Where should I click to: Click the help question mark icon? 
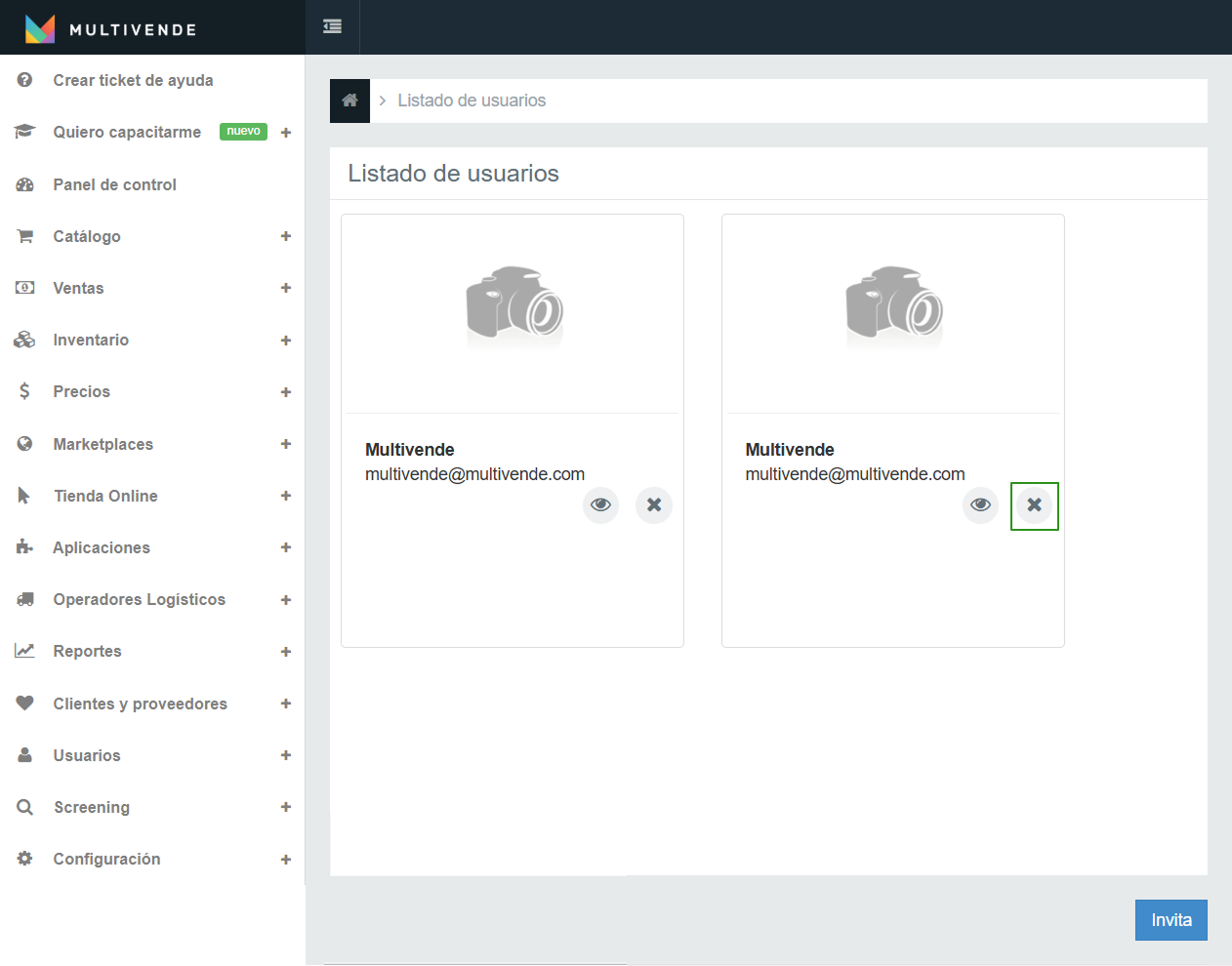click(x=25, y=80)
